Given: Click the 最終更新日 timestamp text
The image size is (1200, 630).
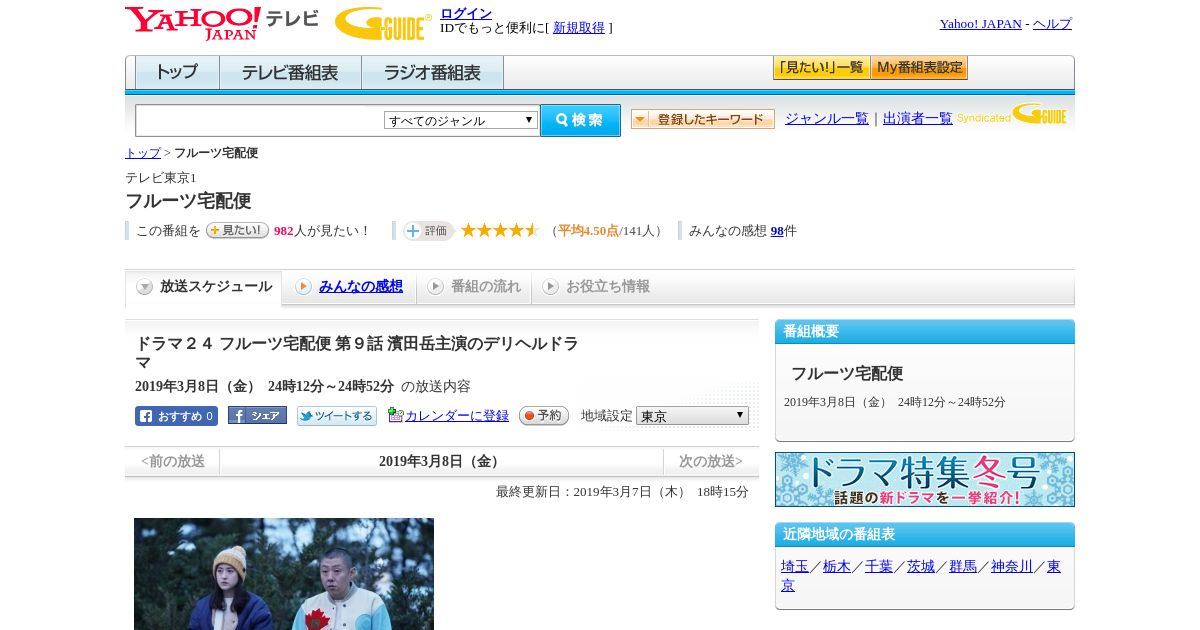Looking at the screenshot, I should (622, 492).
